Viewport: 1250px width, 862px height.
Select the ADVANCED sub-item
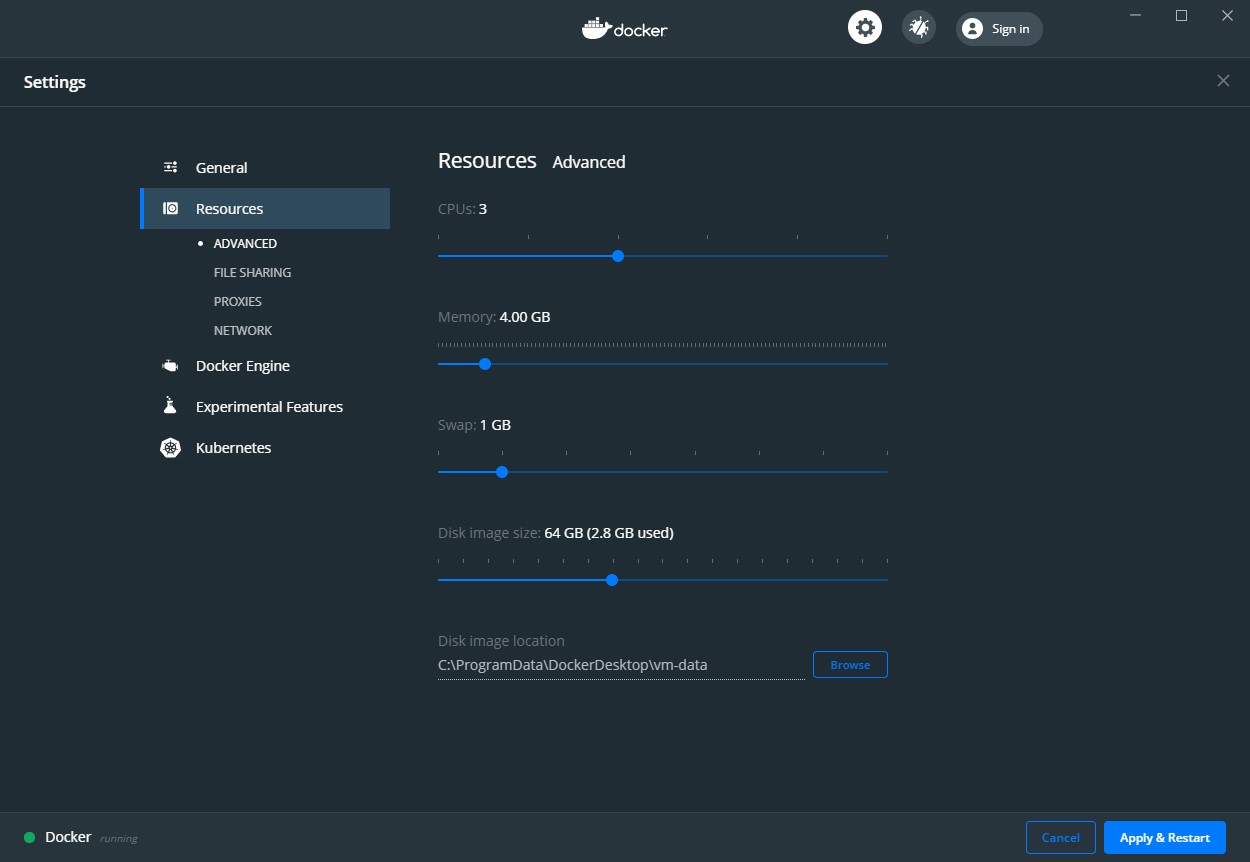pyautogui.click(x=245, y=244)
